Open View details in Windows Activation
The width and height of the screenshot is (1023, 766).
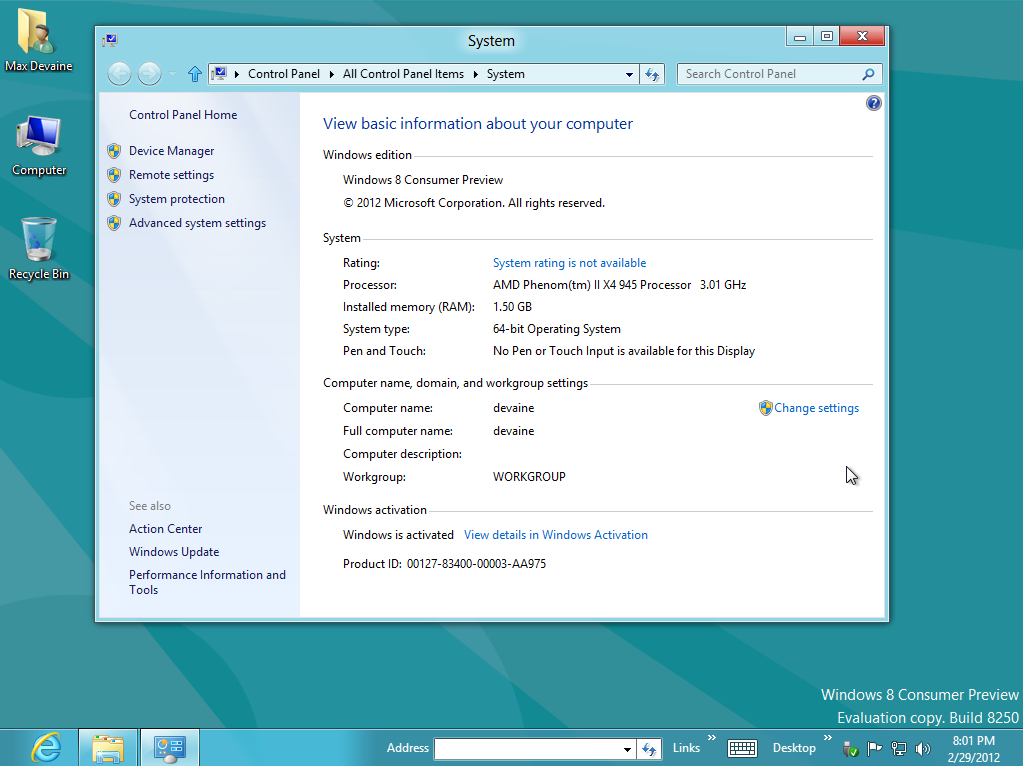tap(556, 535)
